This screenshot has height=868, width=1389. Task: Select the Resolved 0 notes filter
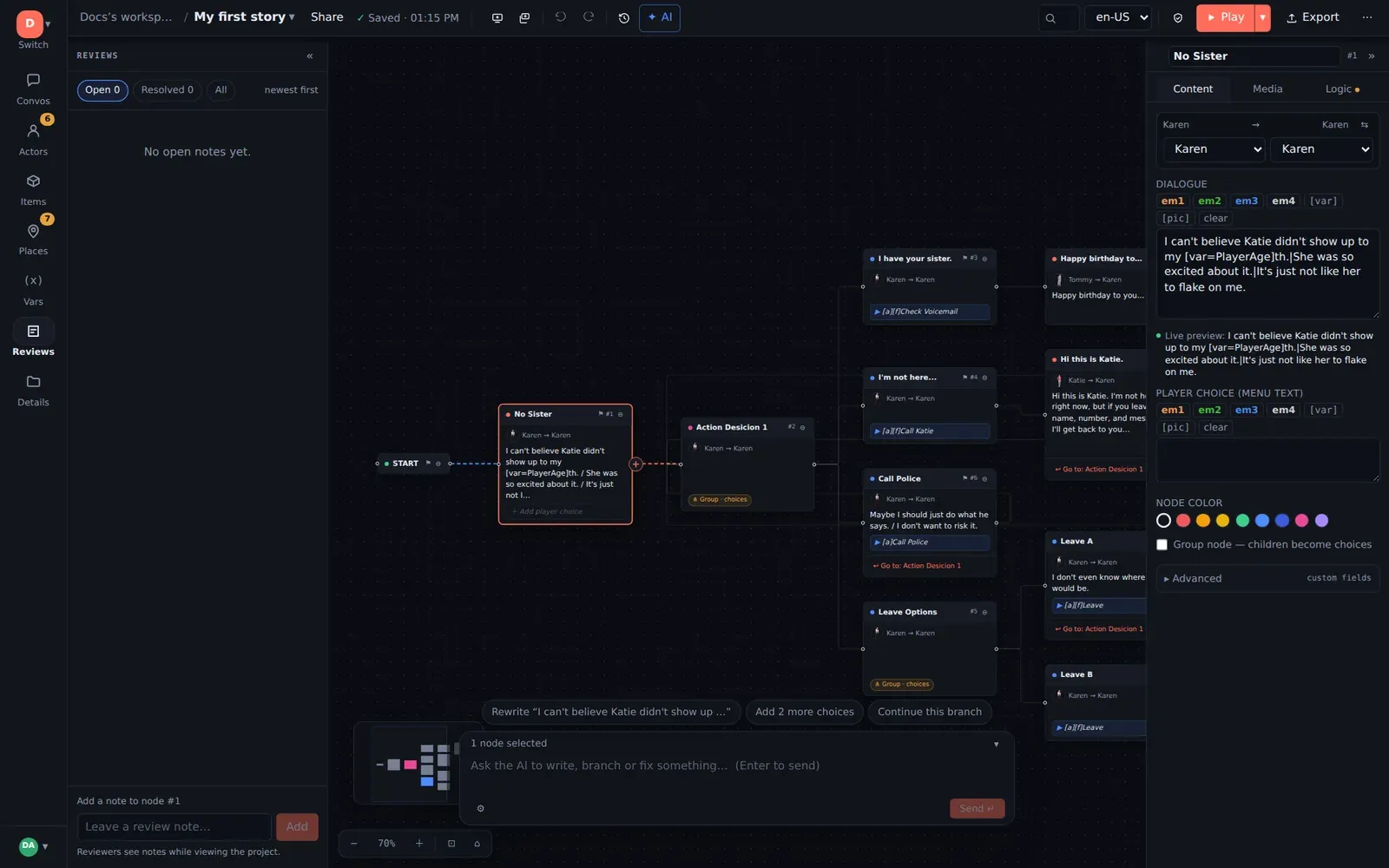point(168,90)
